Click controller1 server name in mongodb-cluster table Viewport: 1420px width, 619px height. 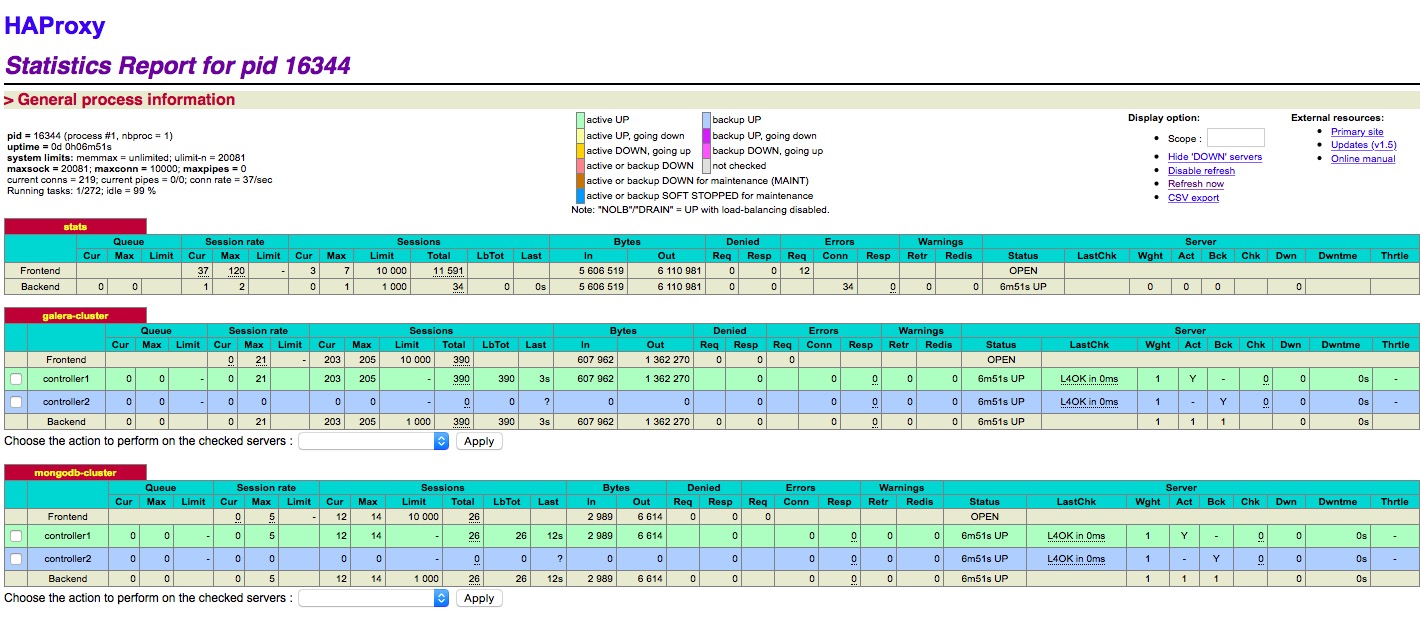tap(66, 537)
